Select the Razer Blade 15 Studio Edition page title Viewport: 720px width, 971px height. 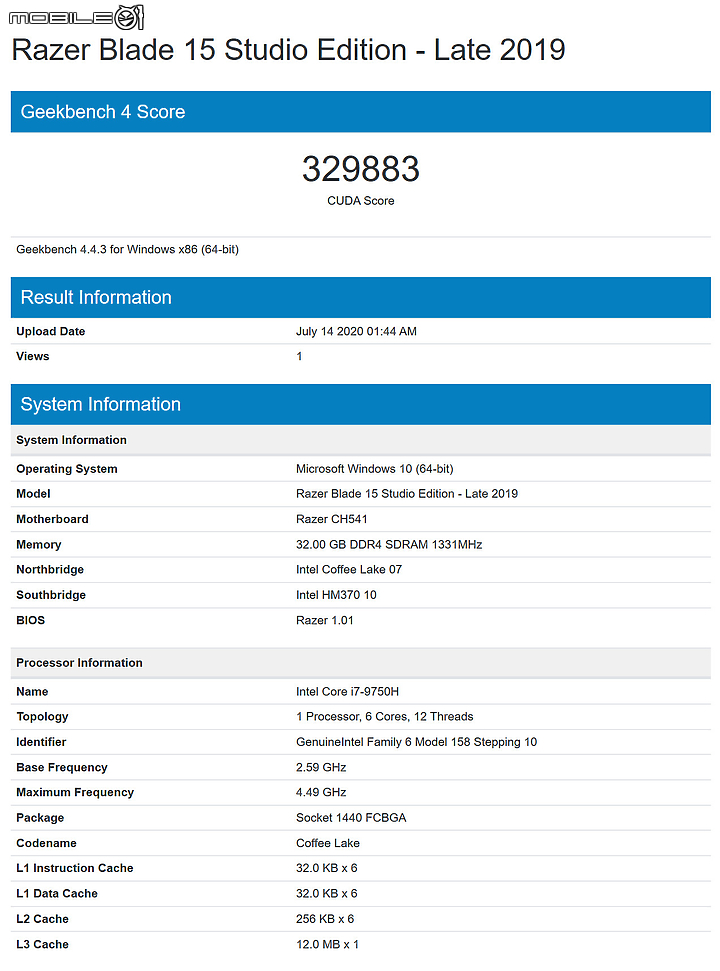288,50
